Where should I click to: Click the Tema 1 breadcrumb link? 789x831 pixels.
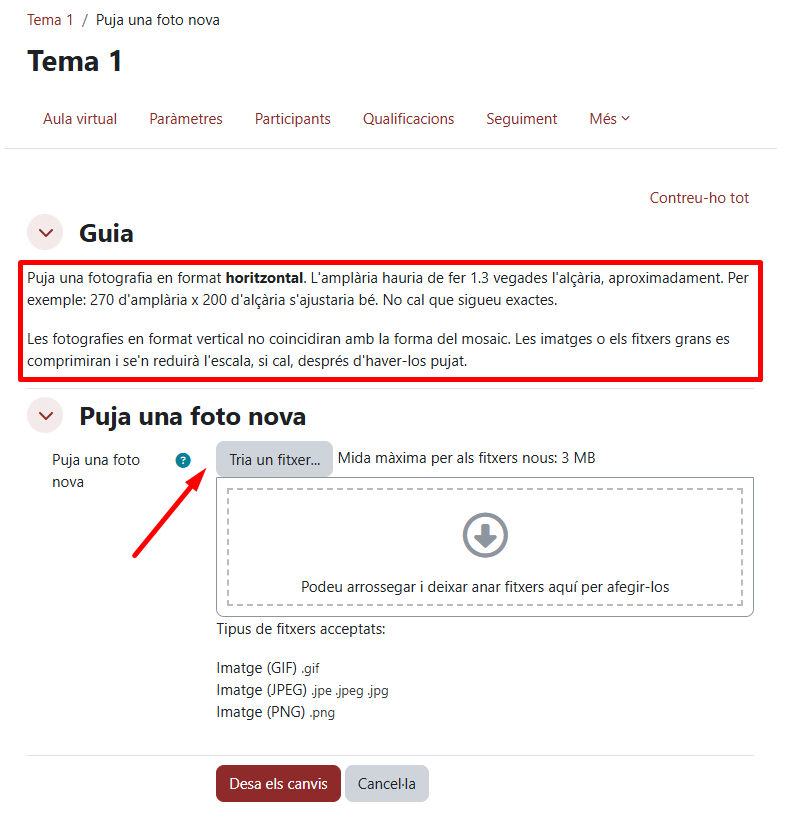(50, 20)
